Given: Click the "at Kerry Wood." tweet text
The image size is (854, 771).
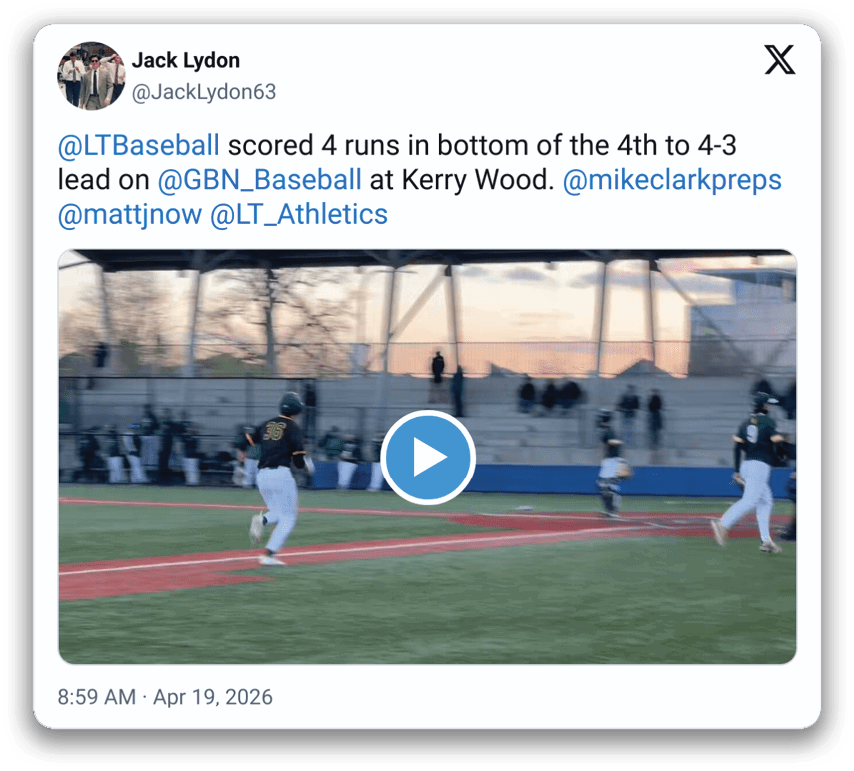Looking at the screenshot, I should pos(462,180).
